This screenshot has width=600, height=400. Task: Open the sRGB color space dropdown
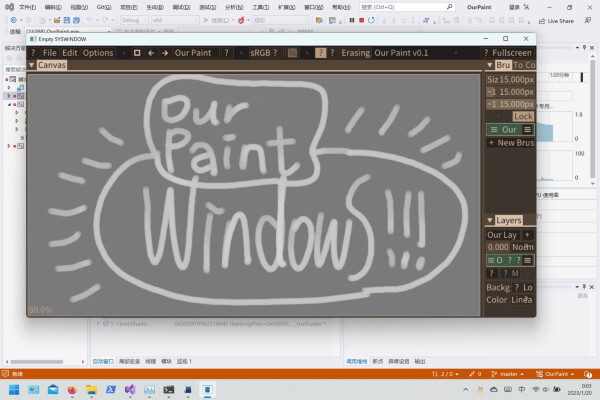(264, 53)
